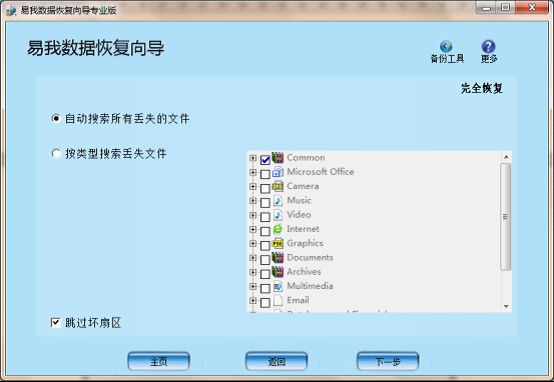Expand the Camera tree node
The image size is (554, 382).
pos(253,186)
